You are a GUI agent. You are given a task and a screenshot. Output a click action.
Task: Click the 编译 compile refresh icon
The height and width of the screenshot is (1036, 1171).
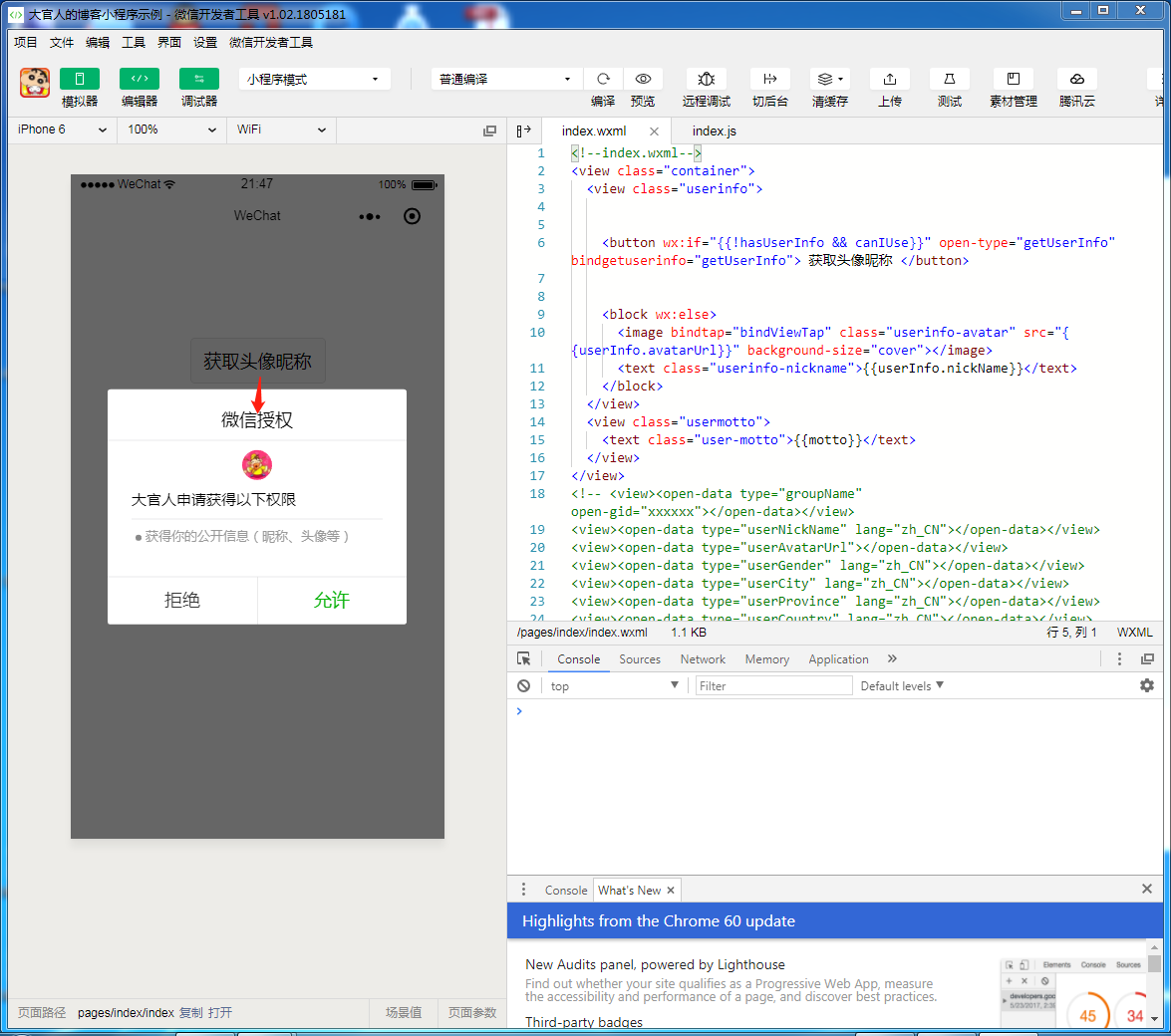click(x=603, y=79)
